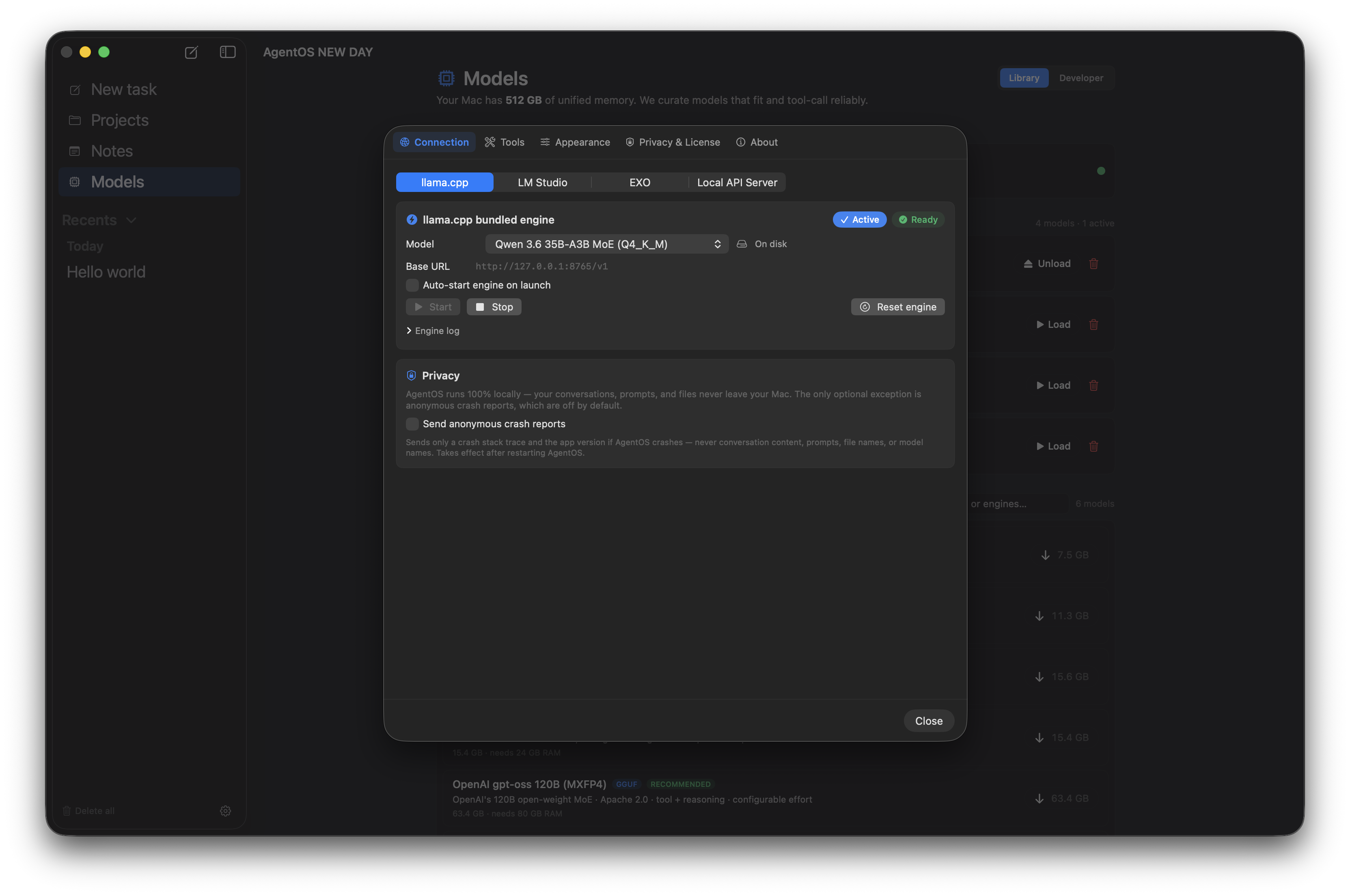1350x896 pixels.
Task: Click the Models chip icon in the page header
Action: click(446, 78)
